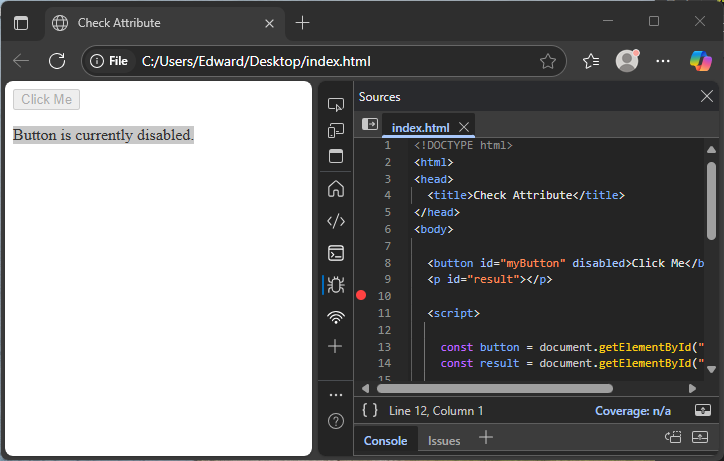This screenshot has width=724, height=461.
Task: Click the address bar URL
Action: coord(256,61)
